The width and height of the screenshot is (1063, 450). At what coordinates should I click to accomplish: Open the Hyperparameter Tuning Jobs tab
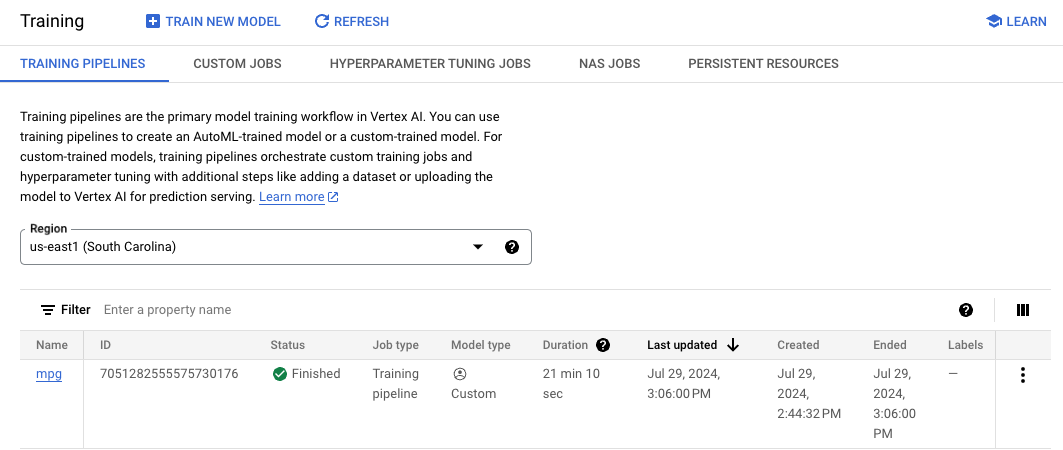(430, 64)
